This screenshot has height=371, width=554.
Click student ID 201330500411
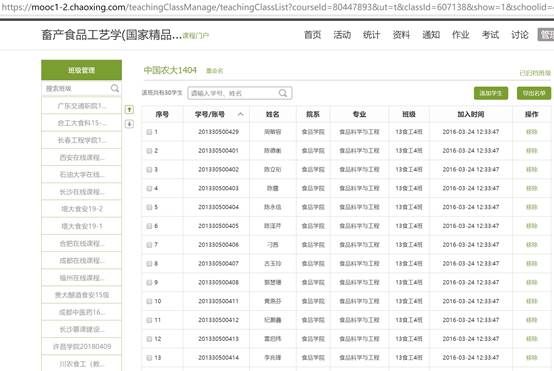tap(218, 301)
